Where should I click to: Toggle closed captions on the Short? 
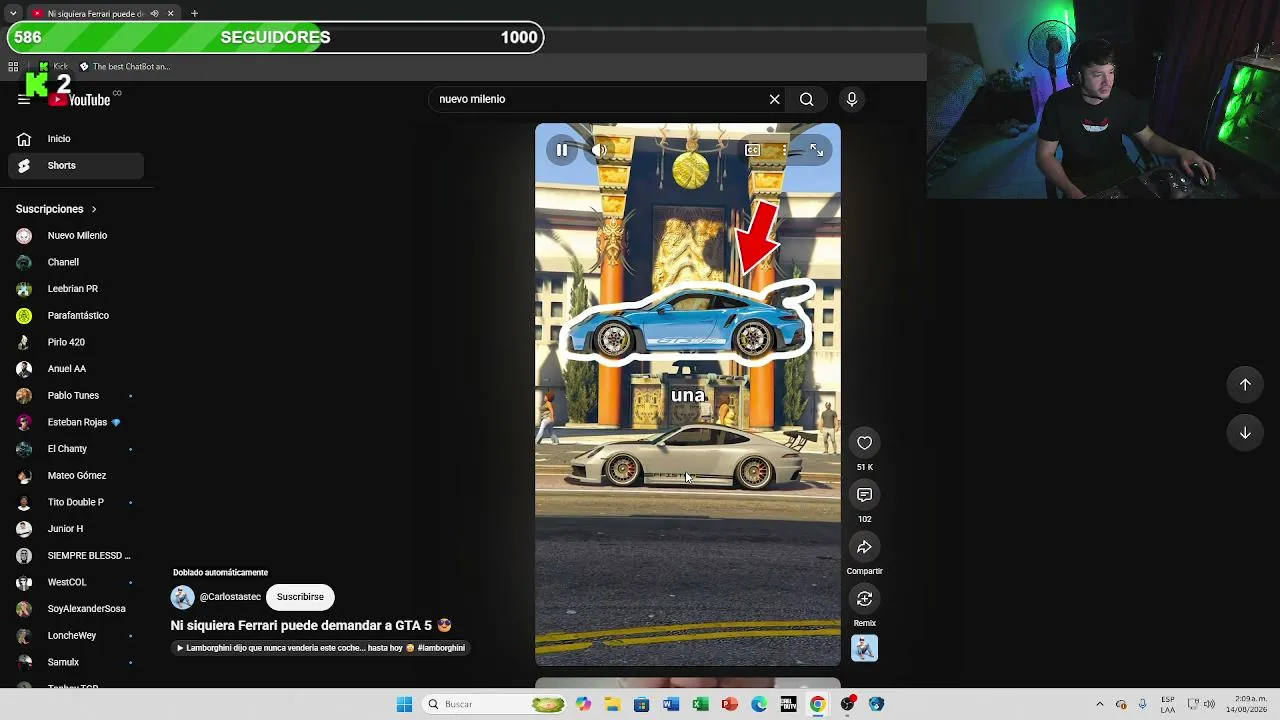pos(752,150)
